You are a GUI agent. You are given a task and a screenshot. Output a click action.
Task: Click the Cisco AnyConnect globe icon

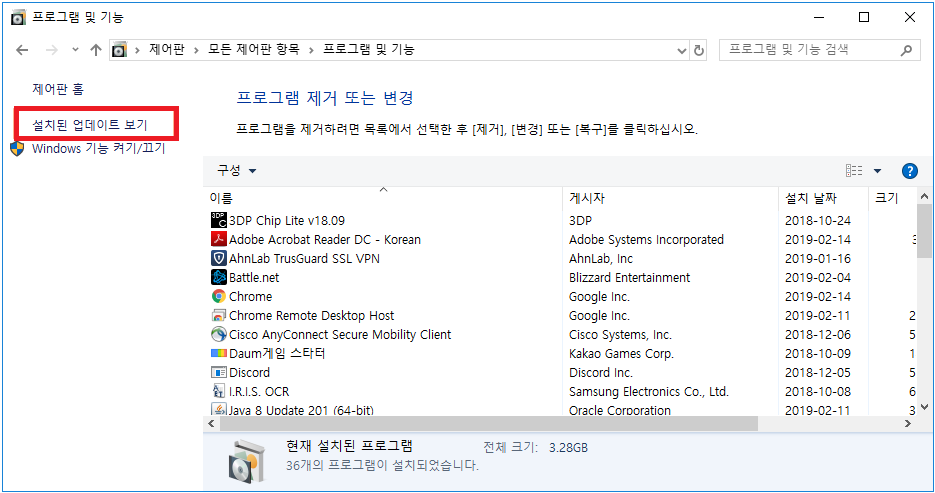click(219, 334)
